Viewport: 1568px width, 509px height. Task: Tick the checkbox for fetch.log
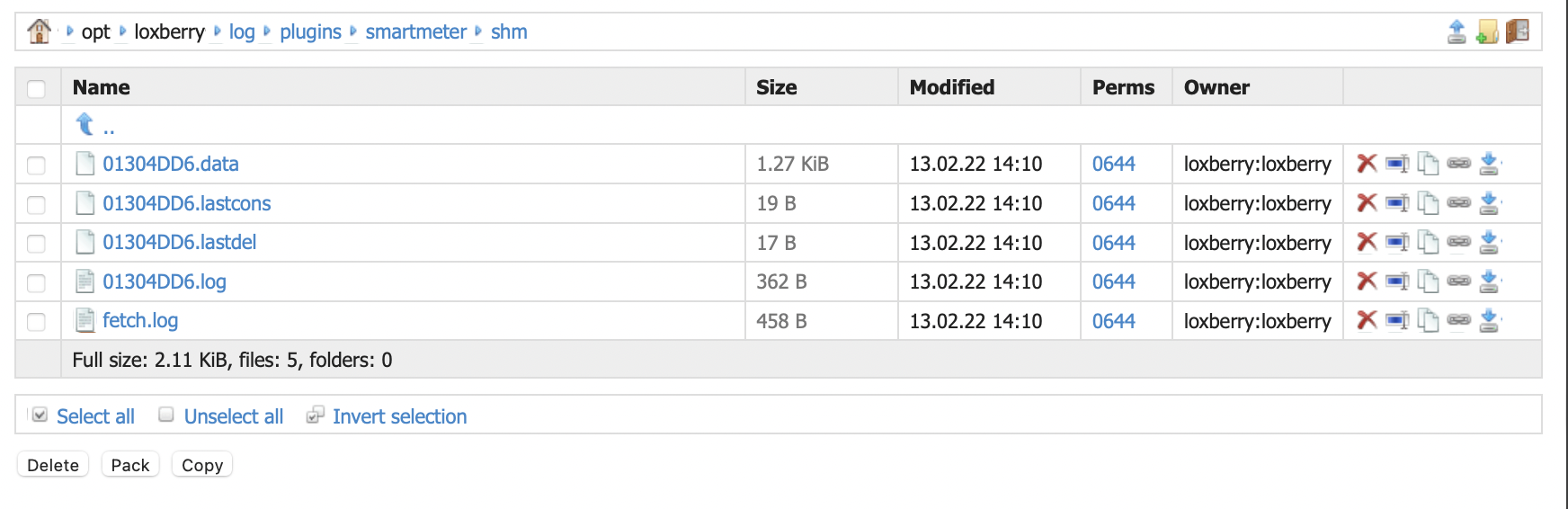click(36, 322)
